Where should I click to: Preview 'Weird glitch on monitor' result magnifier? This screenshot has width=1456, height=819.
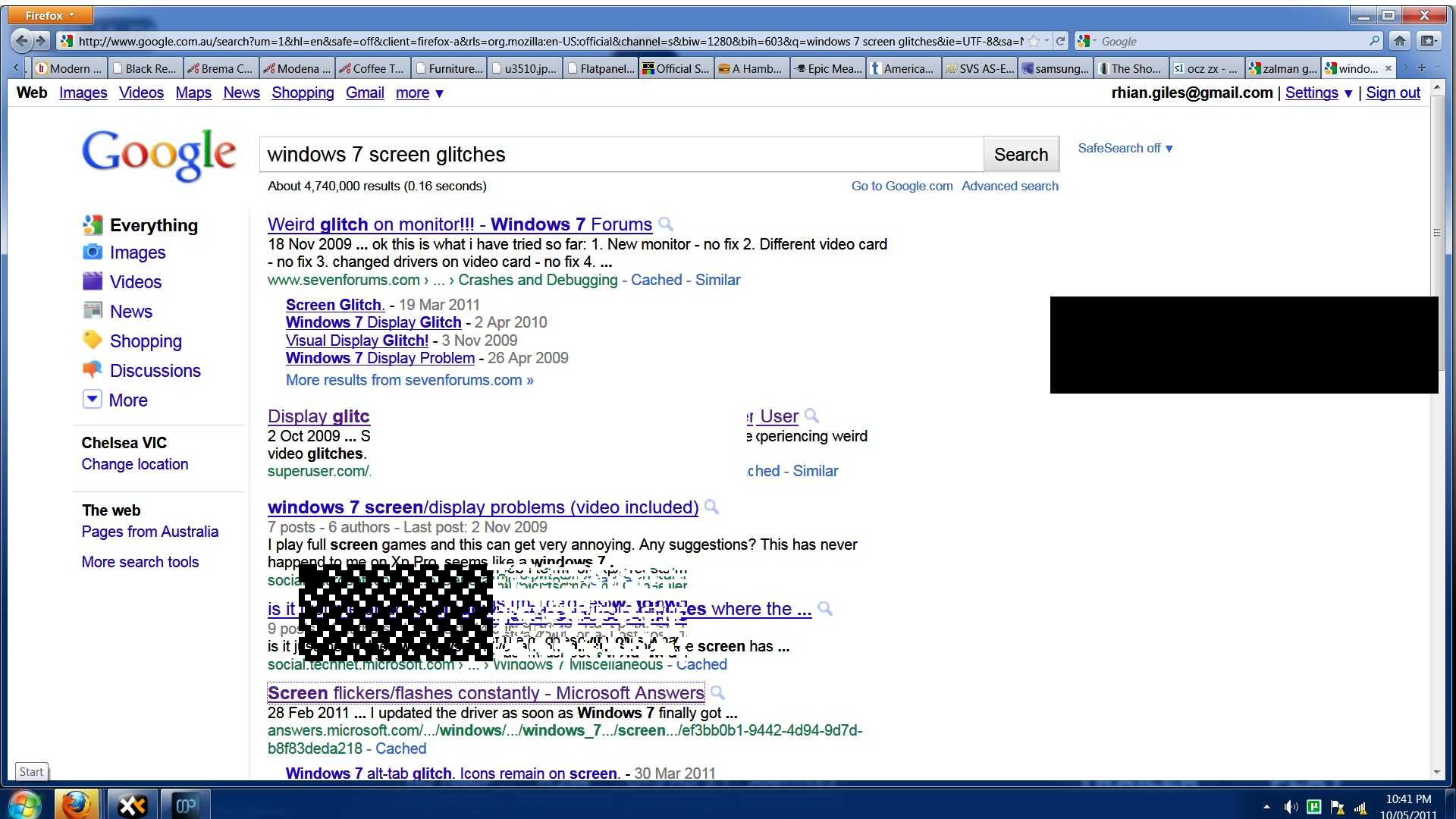(666, 224)
